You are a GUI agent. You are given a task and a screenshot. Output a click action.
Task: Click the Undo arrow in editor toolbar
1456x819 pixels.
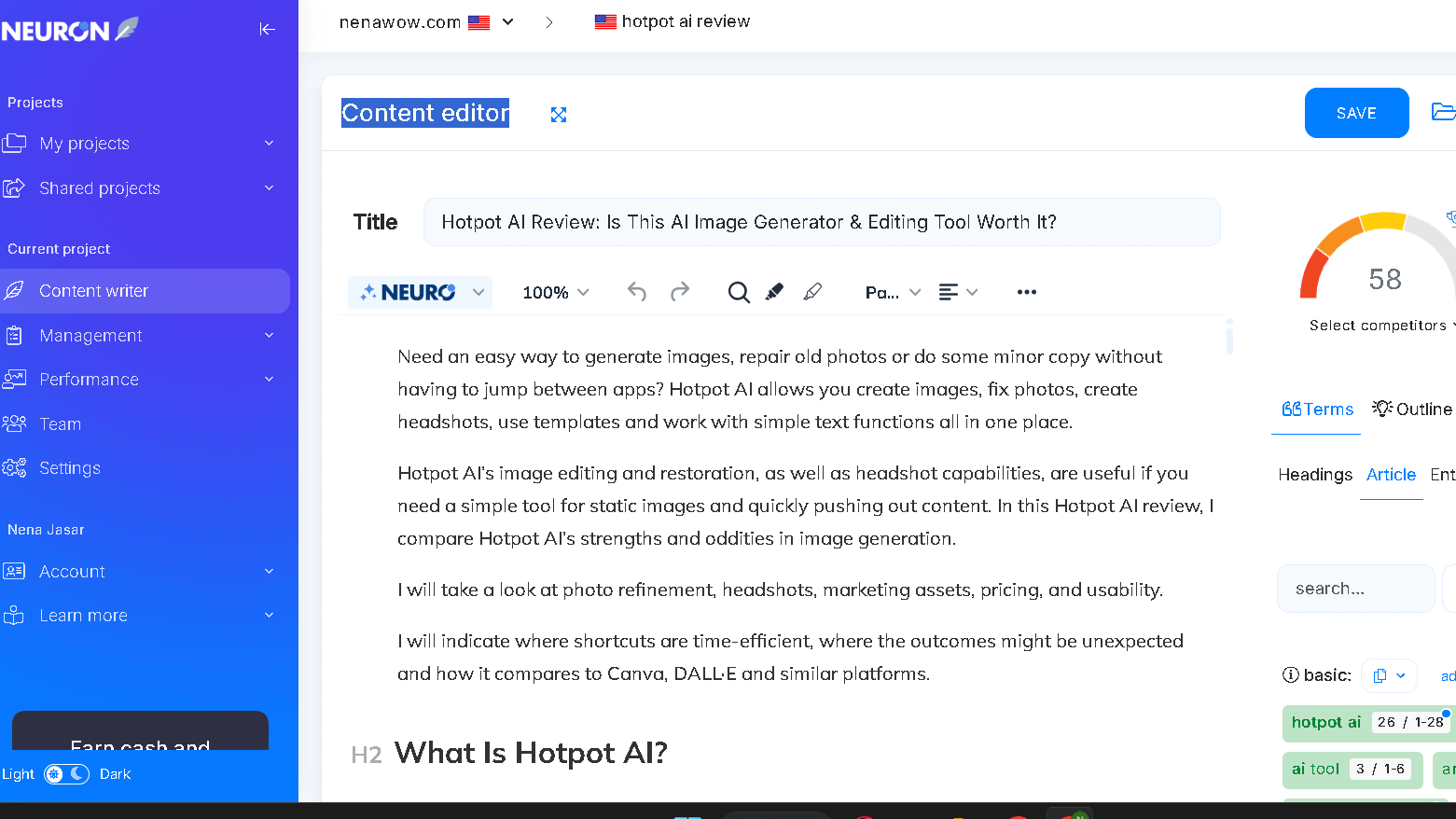(x=637, y=292)
